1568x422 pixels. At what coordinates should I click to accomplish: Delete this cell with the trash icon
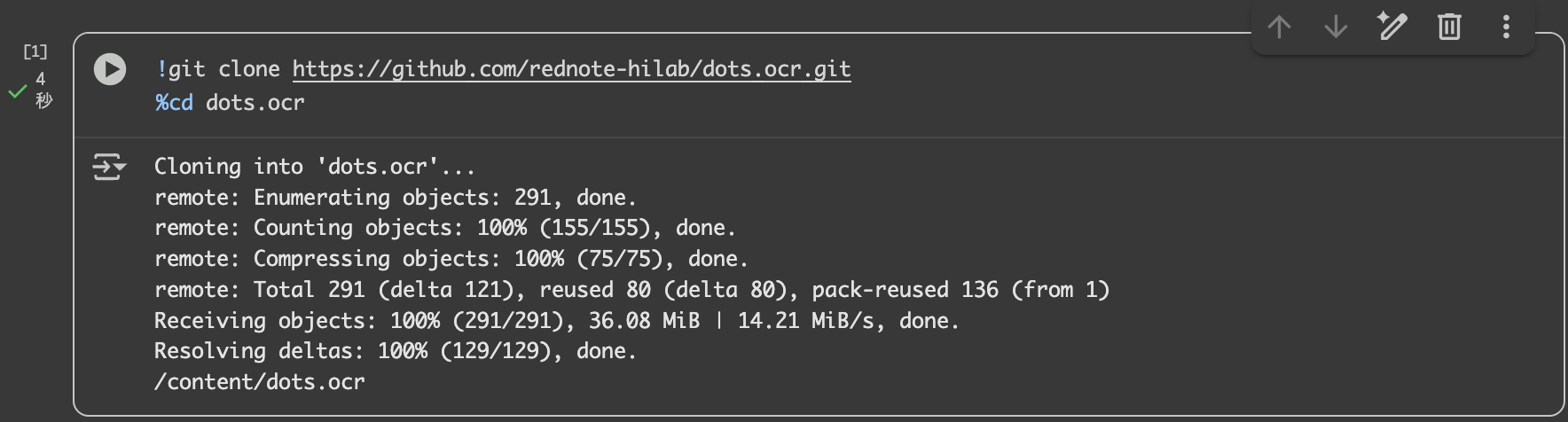tap(1449, 27)
